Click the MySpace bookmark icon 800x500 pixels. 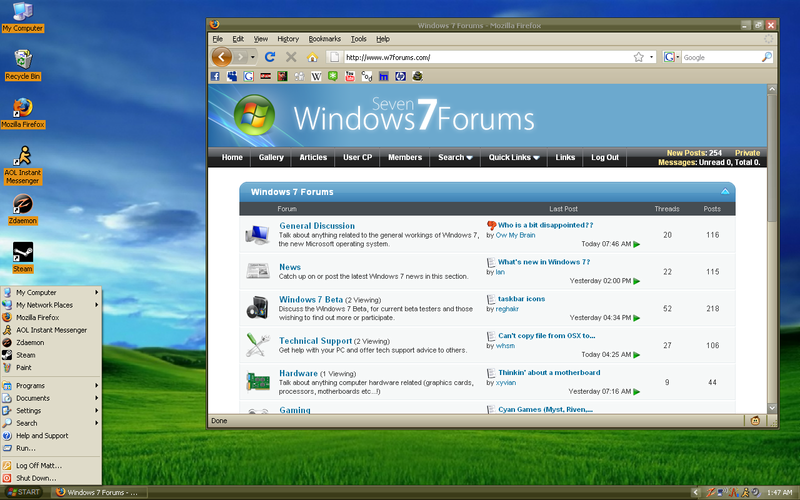tap(232, 77)
